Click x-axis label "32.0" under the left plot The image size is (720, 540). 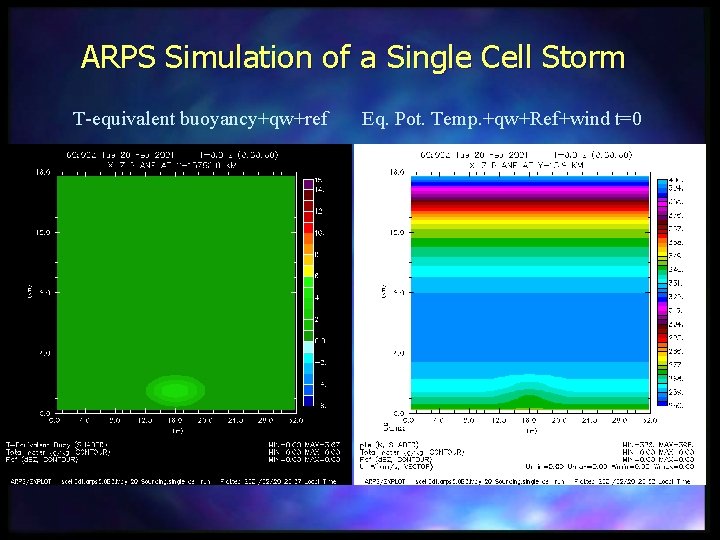coord(296,420)
